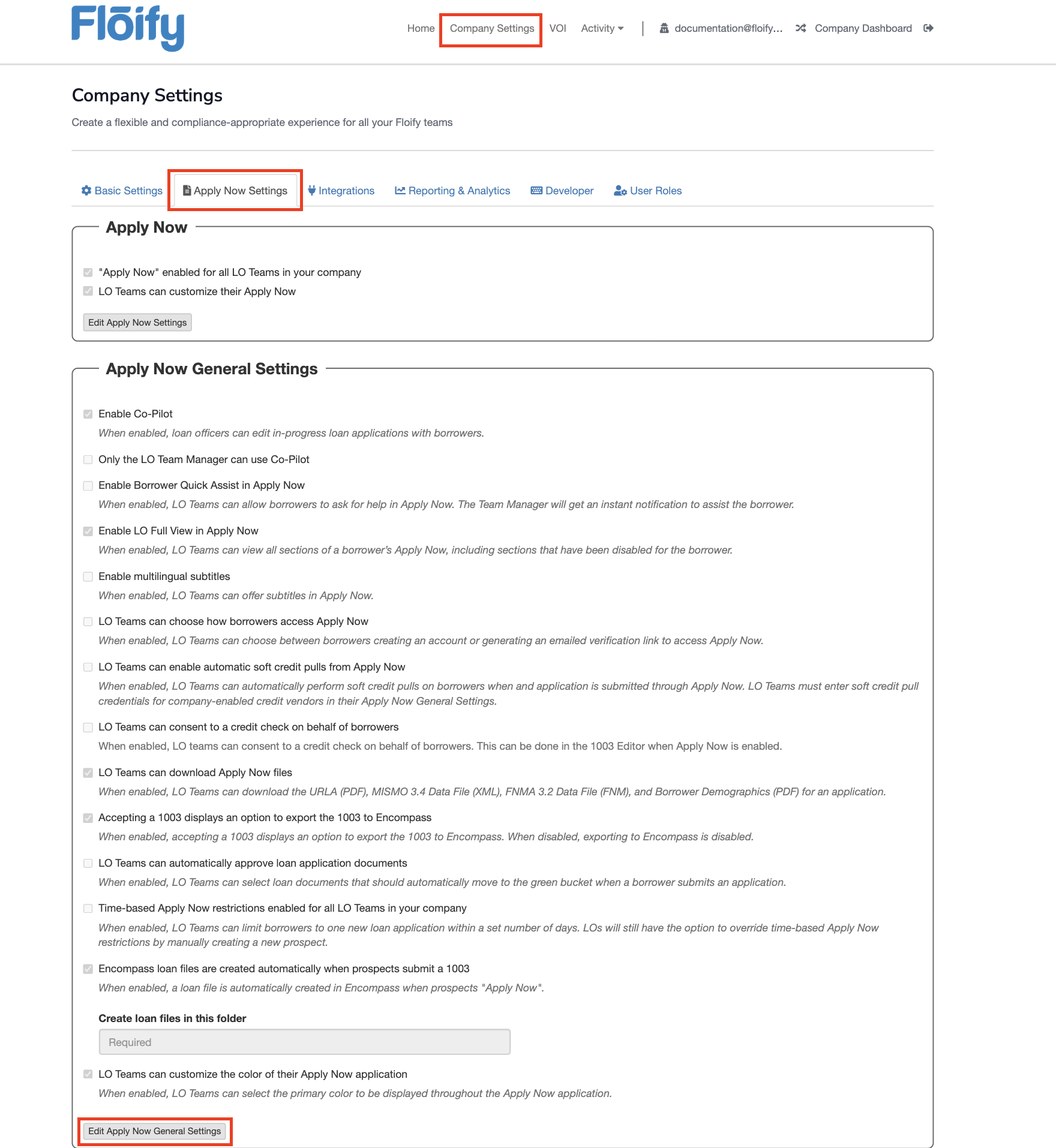Open Company Settings in the top navigation

click(x=491, y=28)
